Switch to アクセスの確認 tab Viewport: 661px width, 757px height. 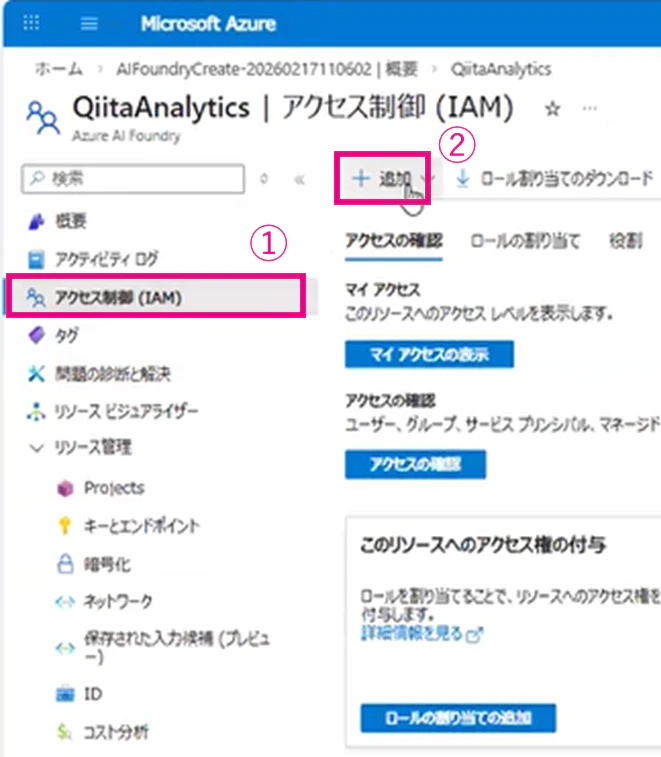point(394,240)
